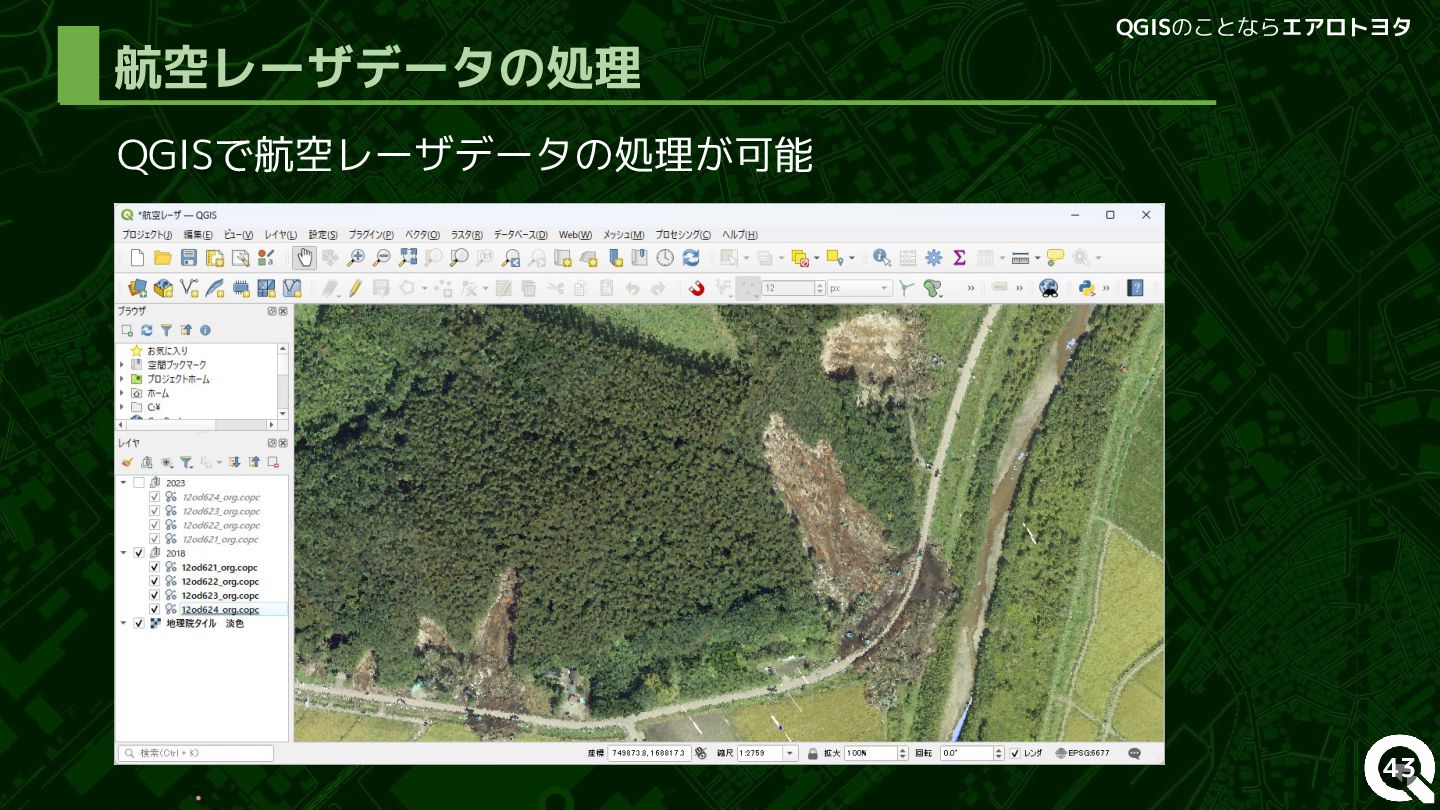
Task: Open the scale 1:2753 dropdown
Action: tap(791, 753)
